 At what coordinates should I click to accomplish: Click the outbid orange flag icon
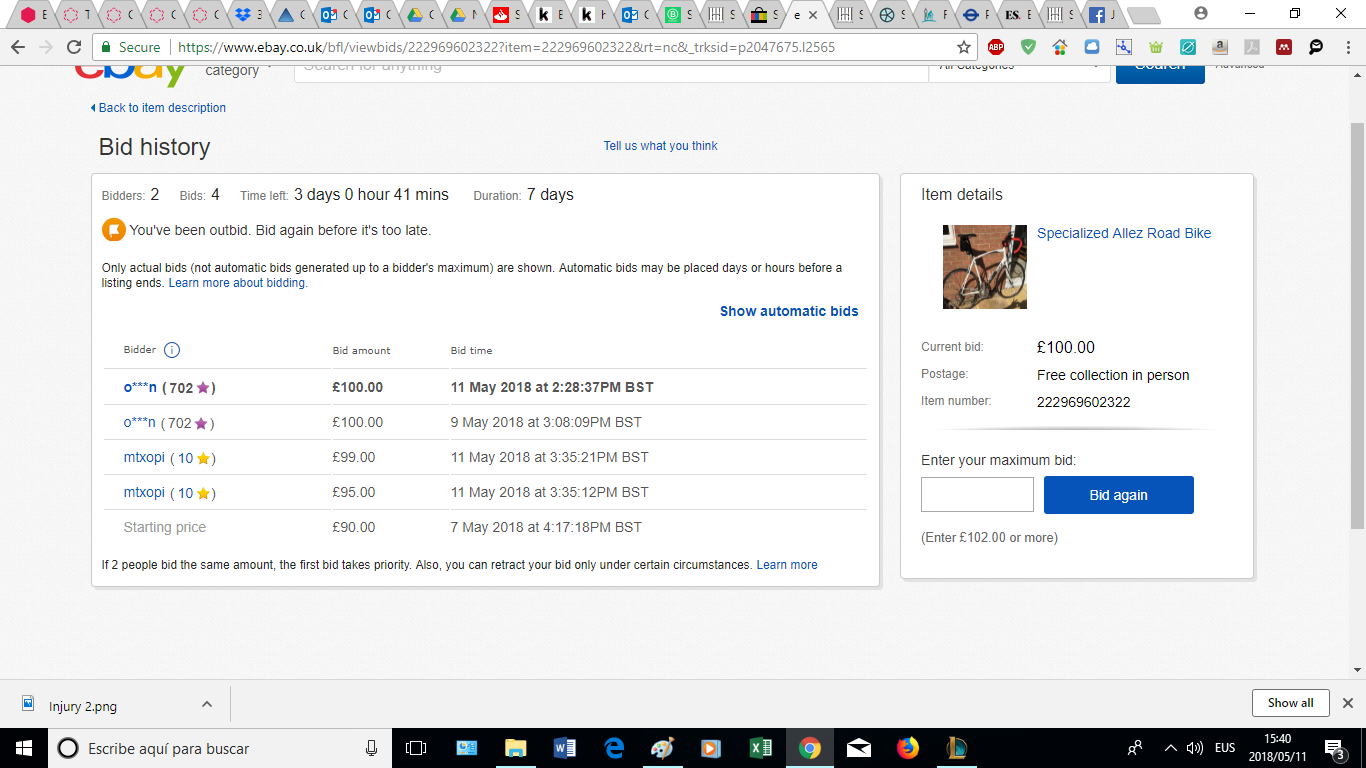point(114,230)
